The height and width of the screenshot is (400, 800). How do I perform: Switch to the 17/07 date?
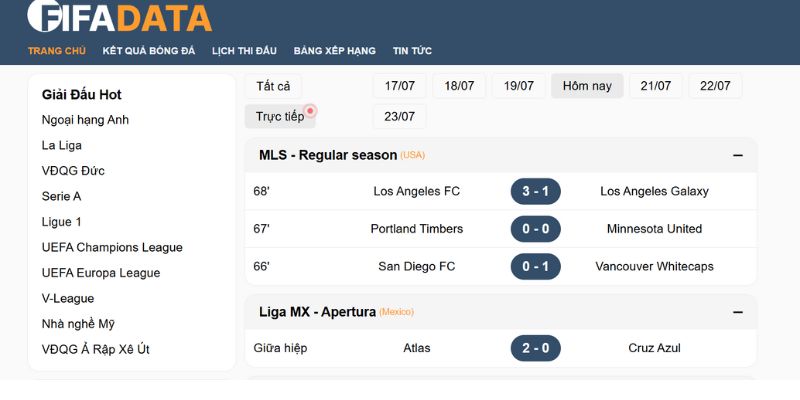coord(400,86)
